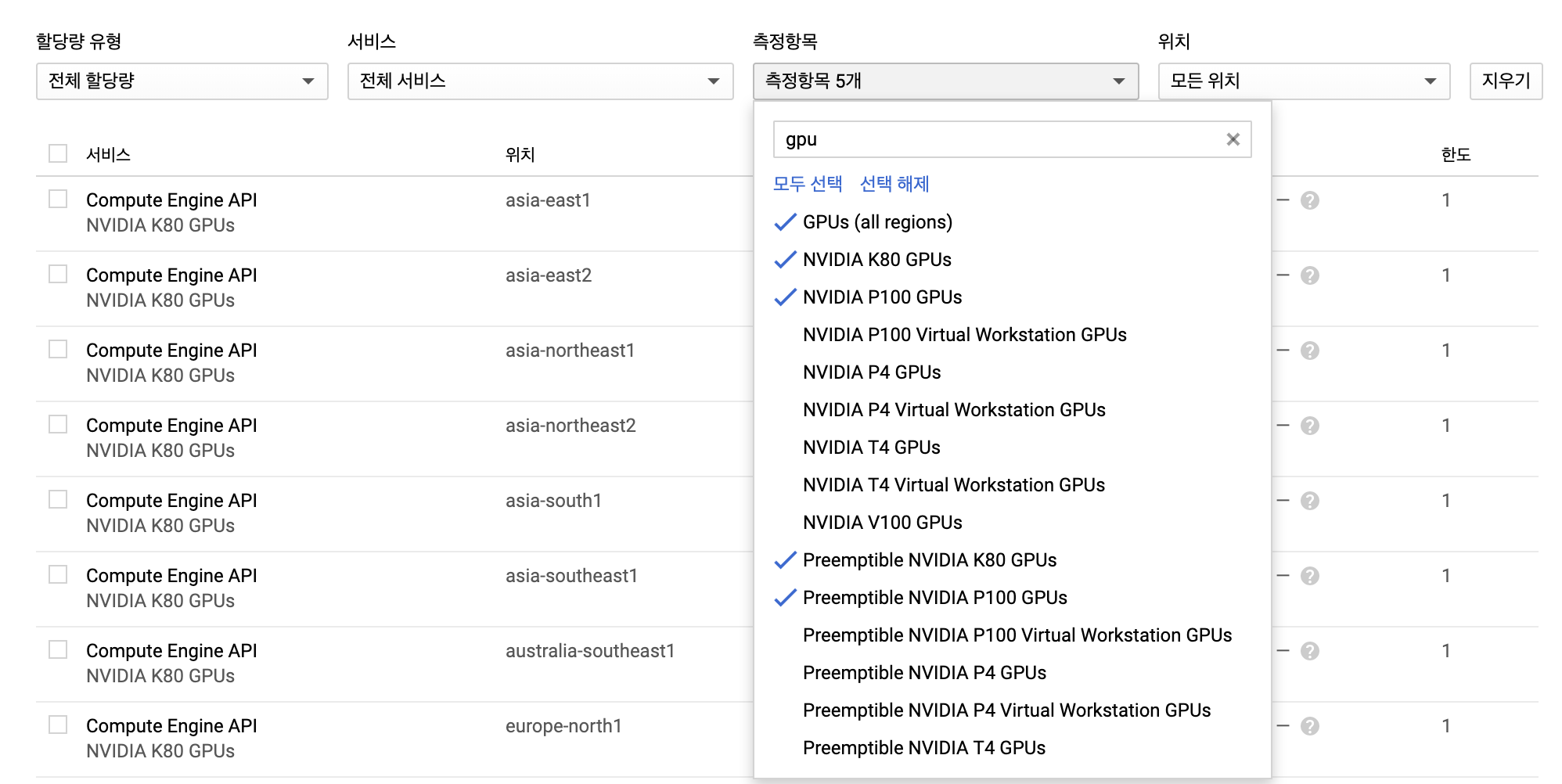Click asia-northeast2 location cell
The height and width of the screenshot is (784, 1562).
570,426
